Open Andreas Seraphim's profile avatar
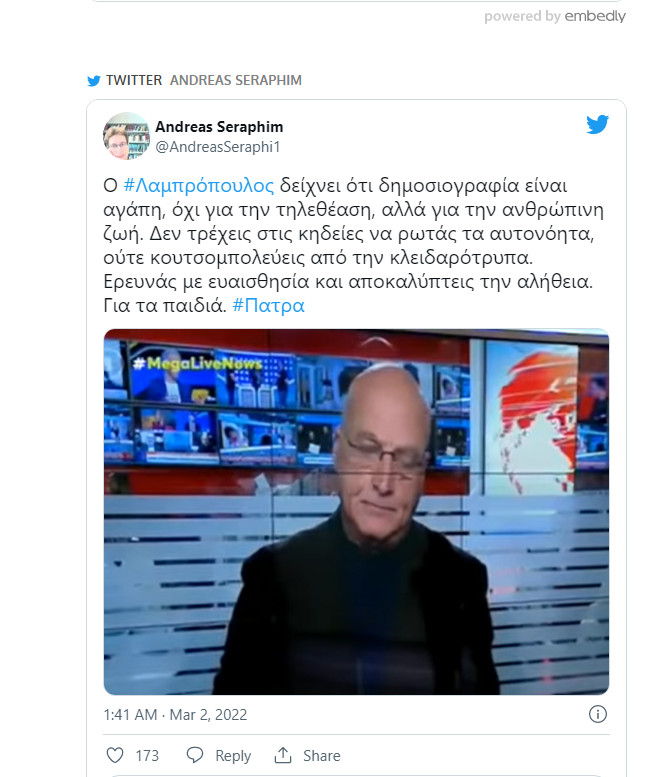The height and width of the screenshot is (777, 672). 126,136
